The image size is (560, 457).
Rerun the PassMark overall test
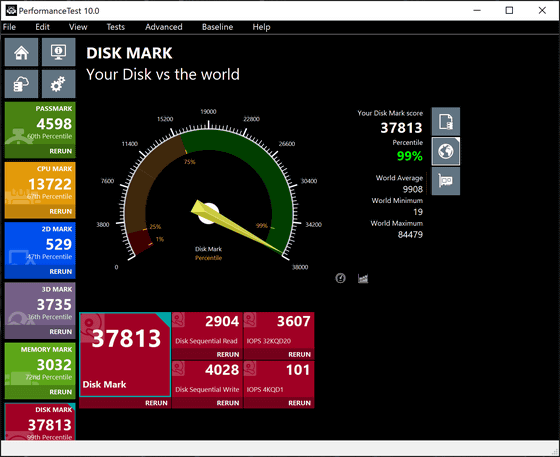61,151
